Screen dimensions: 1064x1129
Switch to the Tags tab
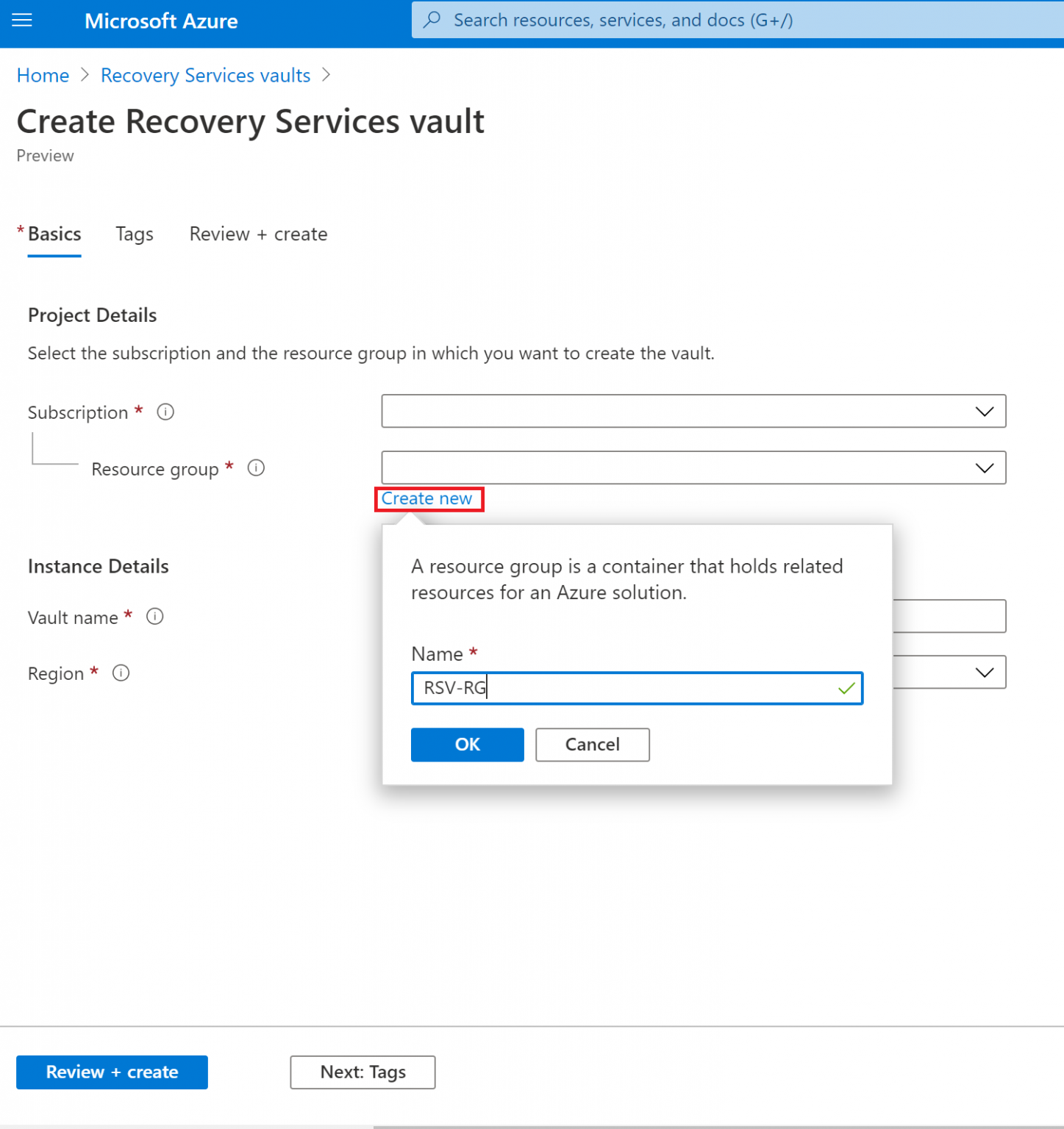pos(134,234)
